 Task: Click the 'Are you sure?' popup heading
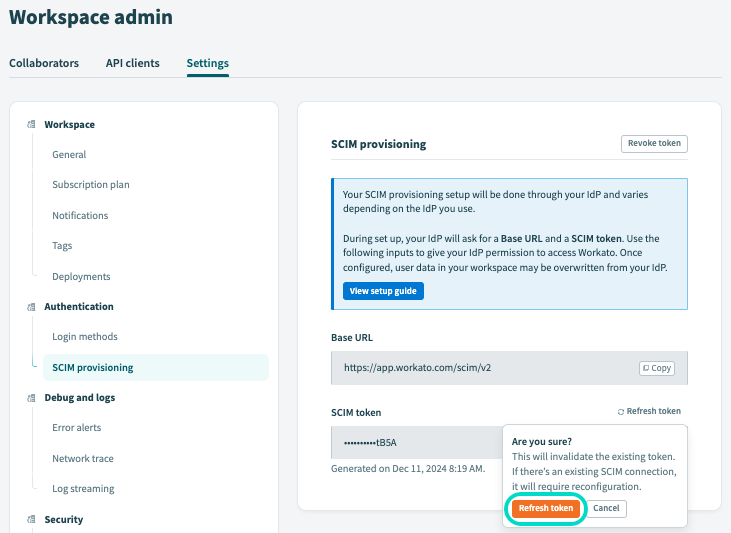[542, 442]
